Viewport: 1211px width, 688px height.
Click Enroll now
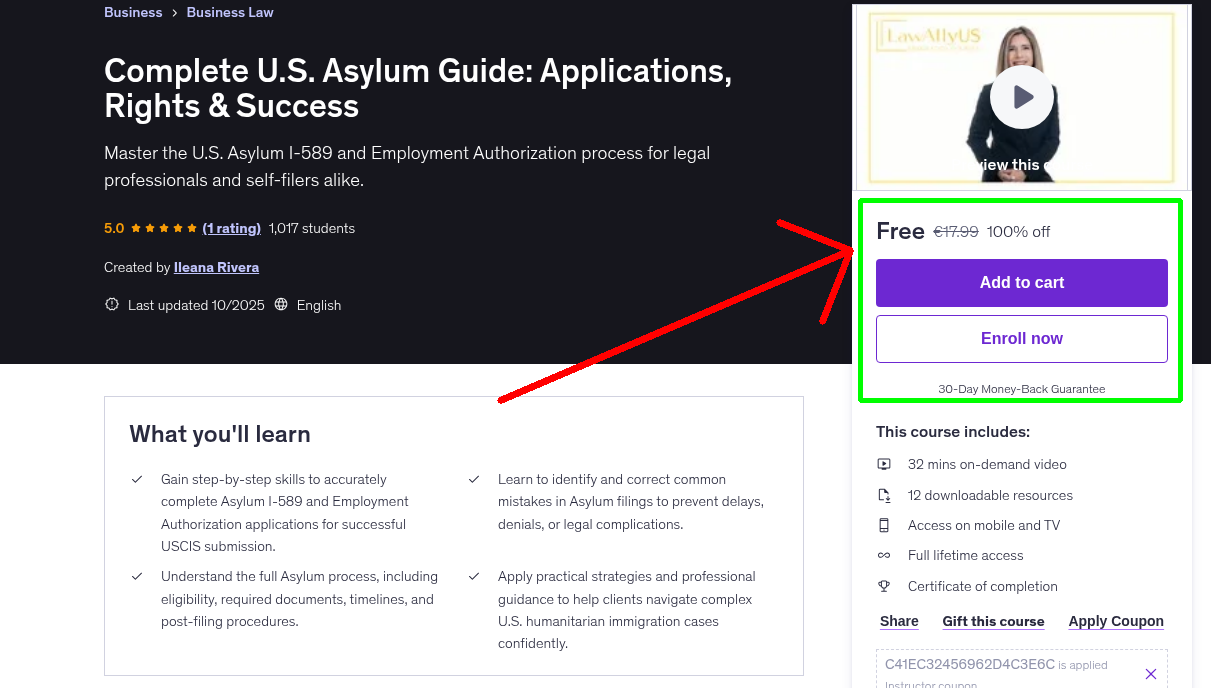(1021, 339)
